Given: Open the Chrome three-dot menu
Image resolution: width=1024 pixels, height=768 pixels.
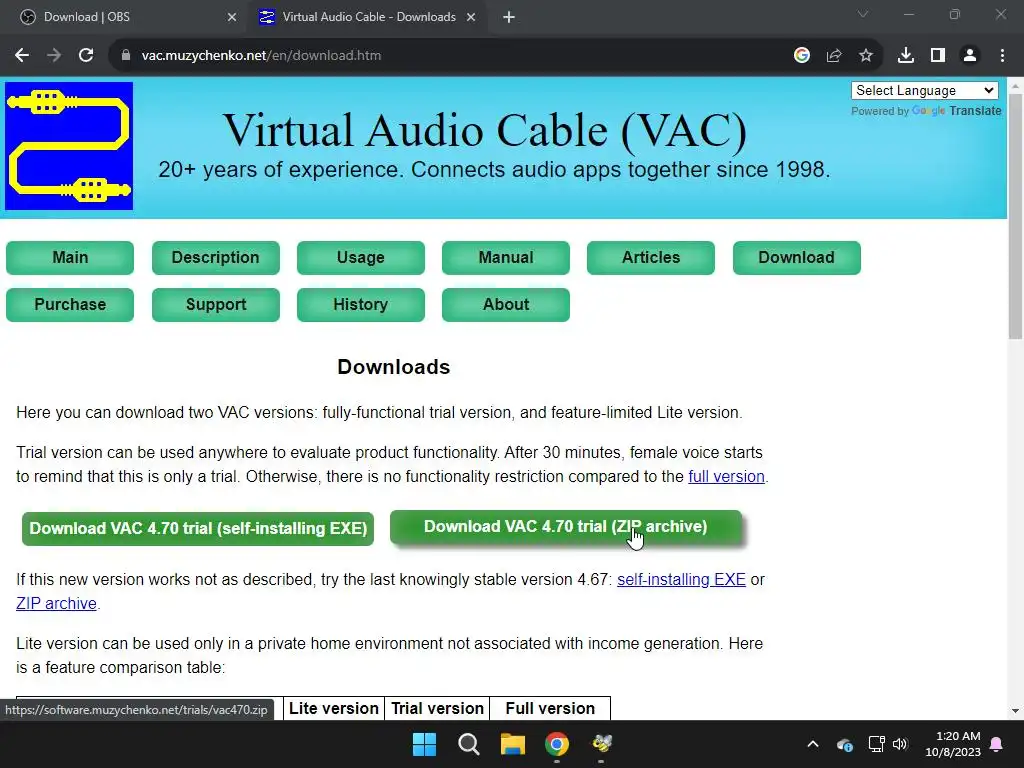Looking at the screenshot, I should [x=1002, y=56].
